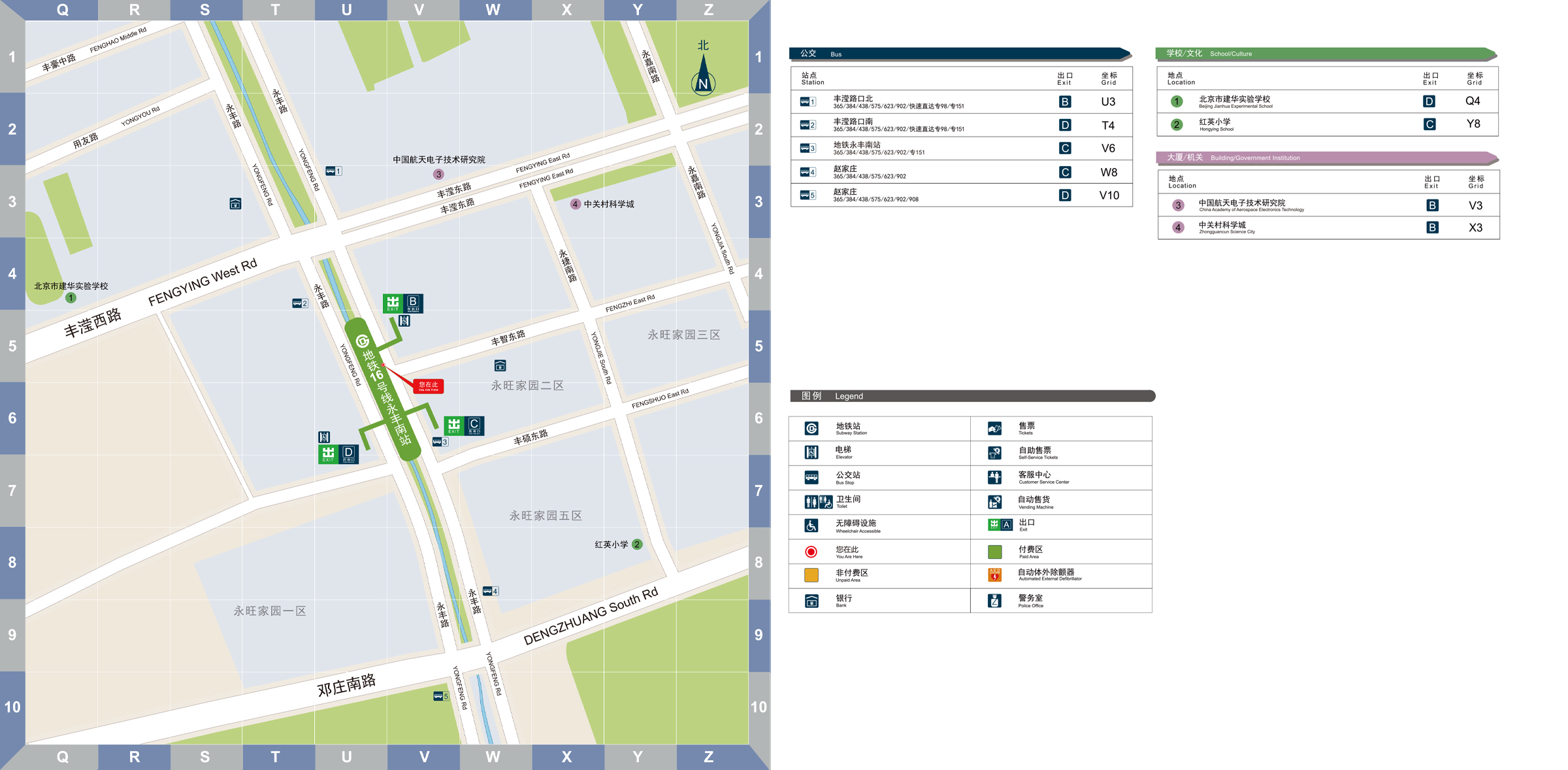Click the Building/Government Institution header
This screenshot has width=1568, height=770.
coord(1326,158)
